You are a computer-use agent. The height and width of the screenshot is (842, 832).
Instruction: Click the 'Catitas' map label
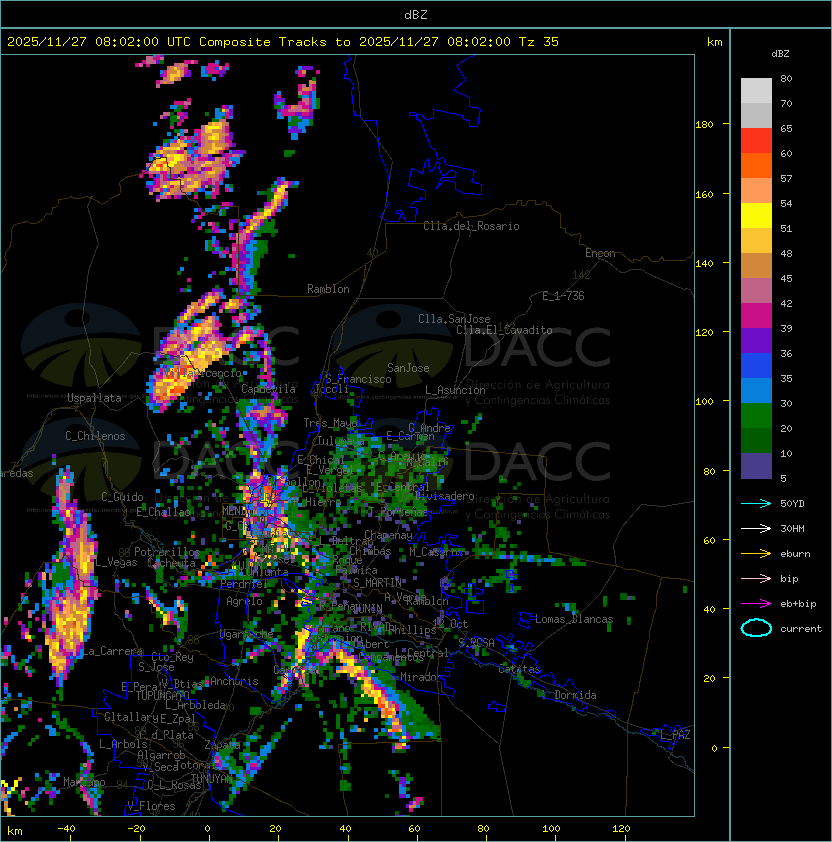click(x=519, y=669)
